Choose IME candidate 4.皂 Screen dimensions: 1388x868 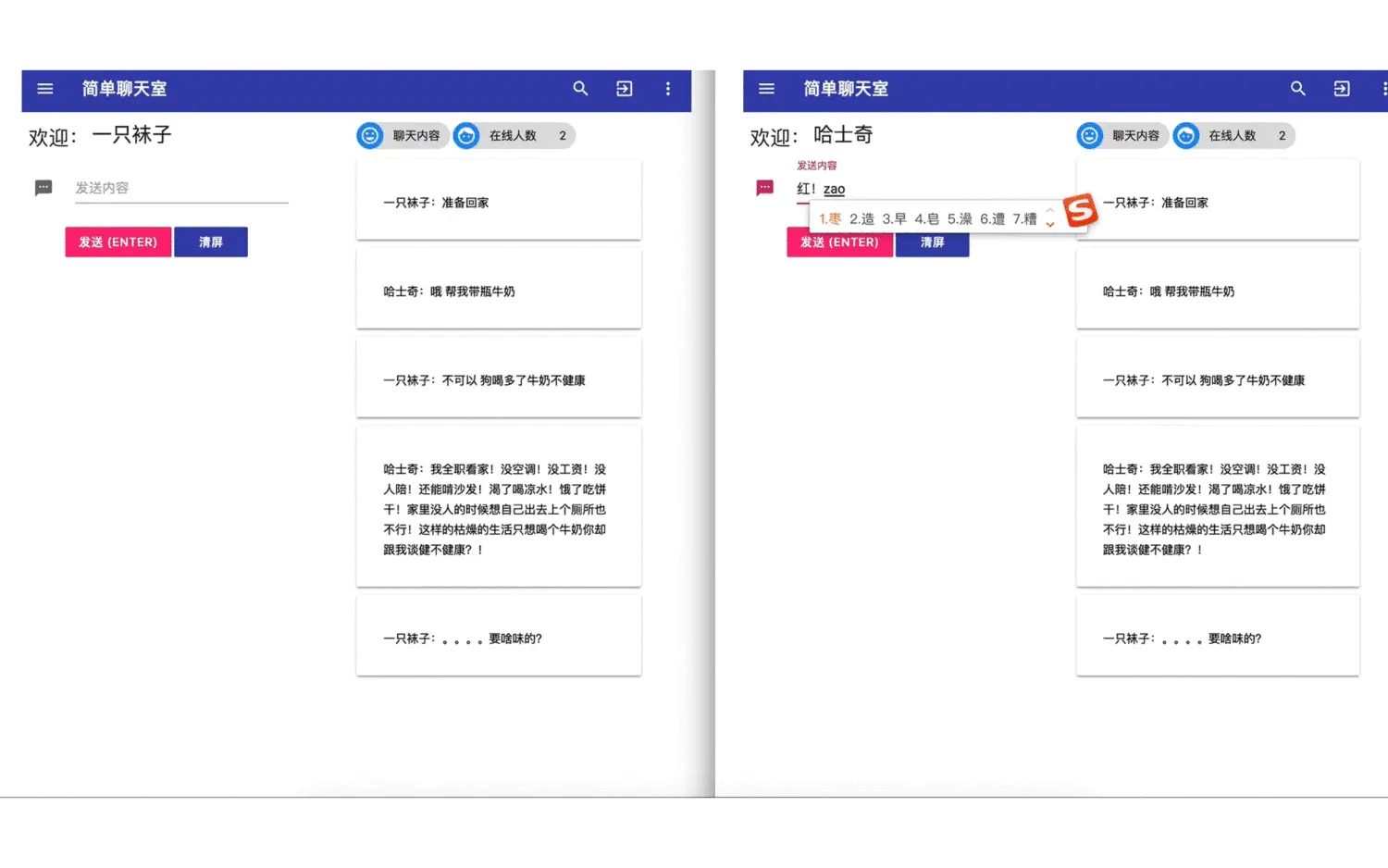927,219
